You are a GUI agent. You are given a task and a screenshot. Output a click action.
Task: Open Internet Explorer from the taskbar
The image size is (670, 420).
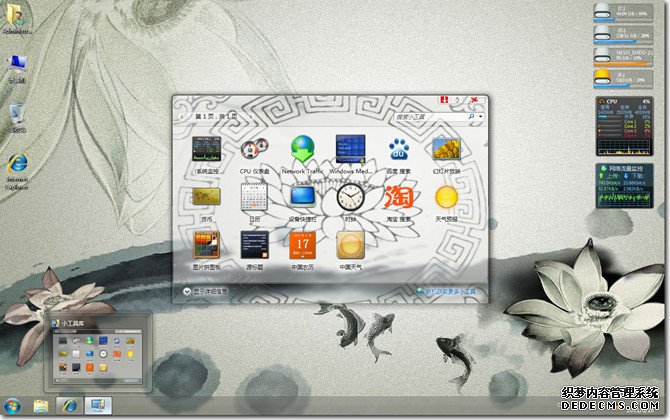point(69,406)
